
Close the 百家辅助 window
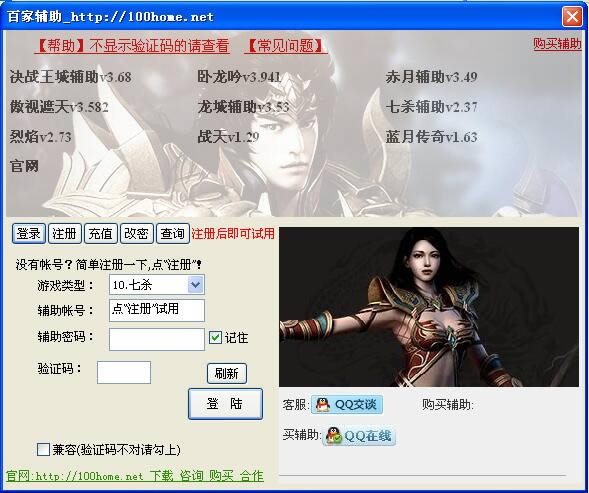tap(572, 17)
